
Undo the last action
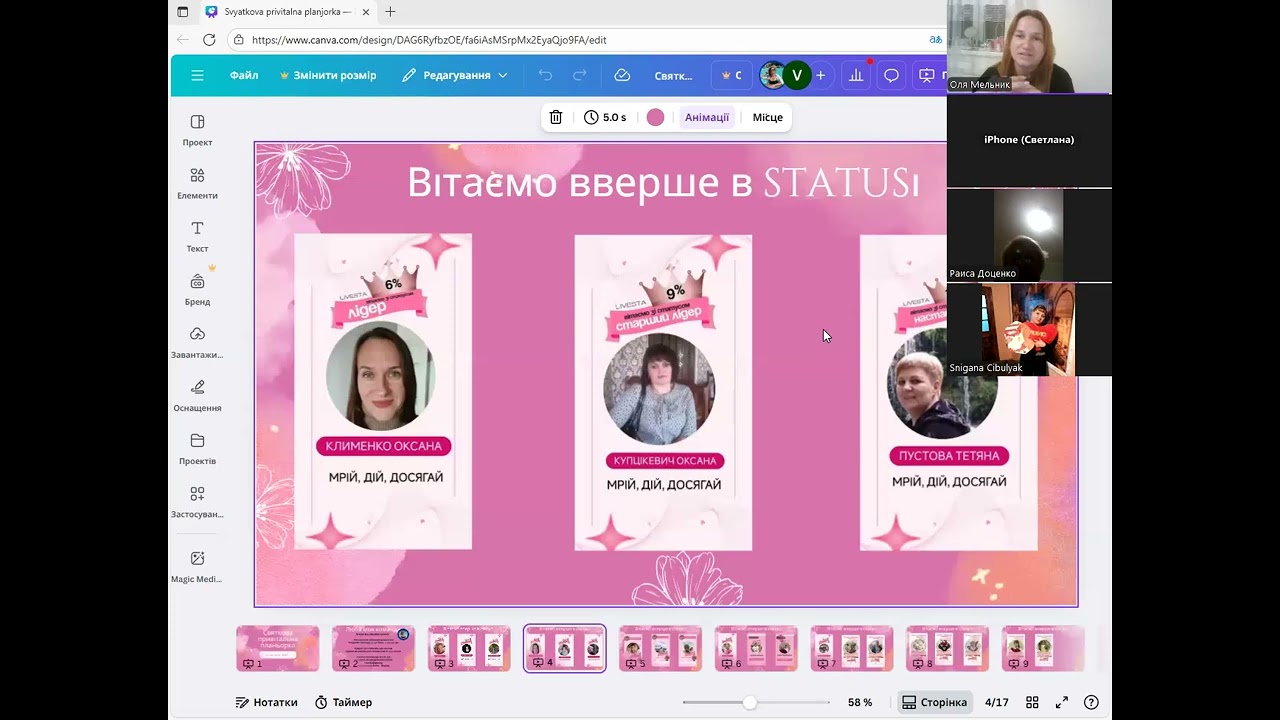pyautogui.click(x=545, y=75)
